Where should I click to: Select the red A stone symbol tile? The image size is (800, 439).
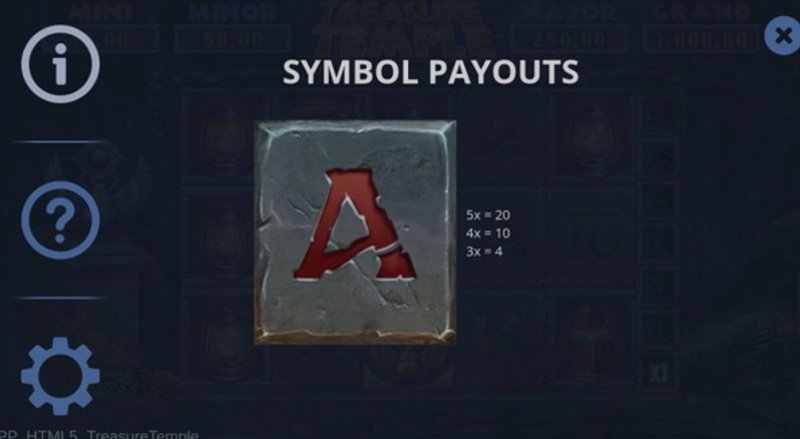[355, 232]
